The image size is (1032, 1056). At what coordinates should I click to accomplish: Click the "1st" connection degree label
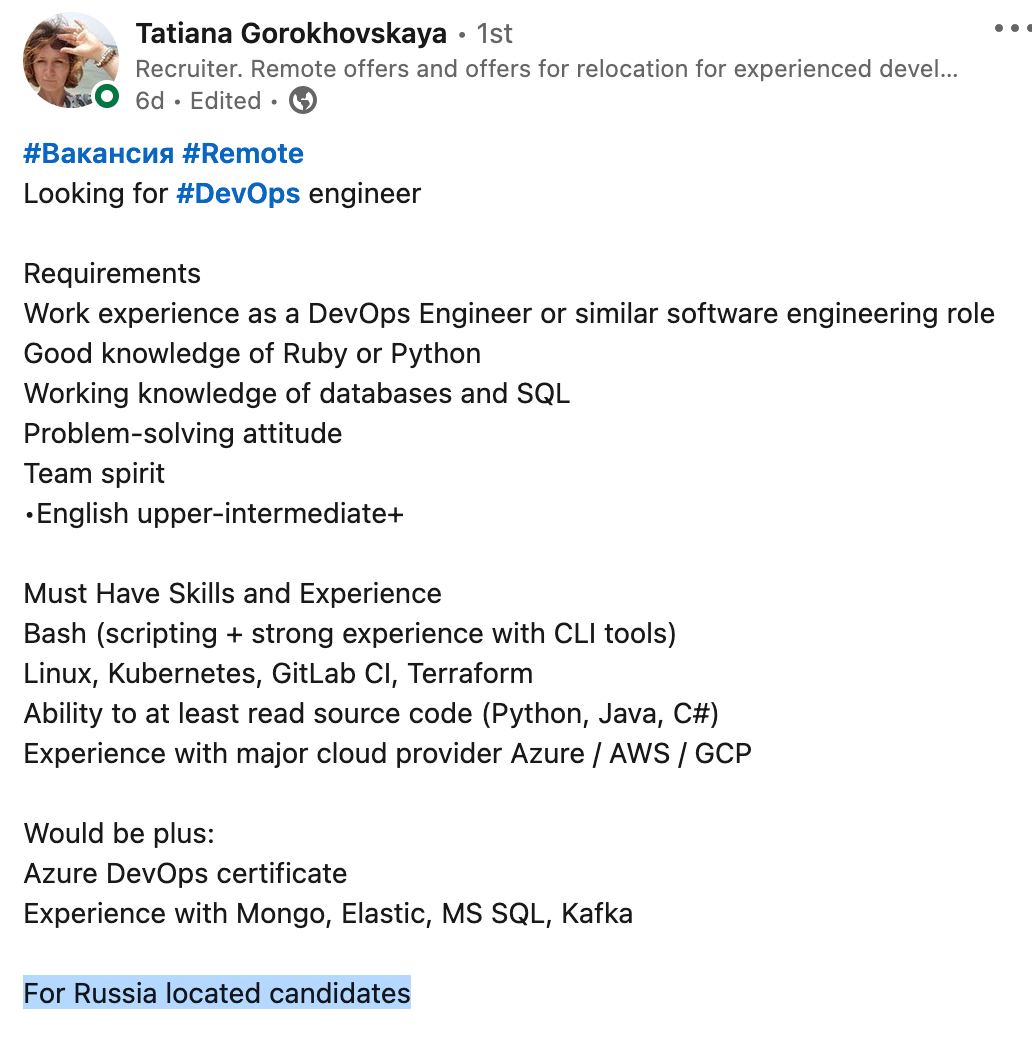[x=494, y=34]
